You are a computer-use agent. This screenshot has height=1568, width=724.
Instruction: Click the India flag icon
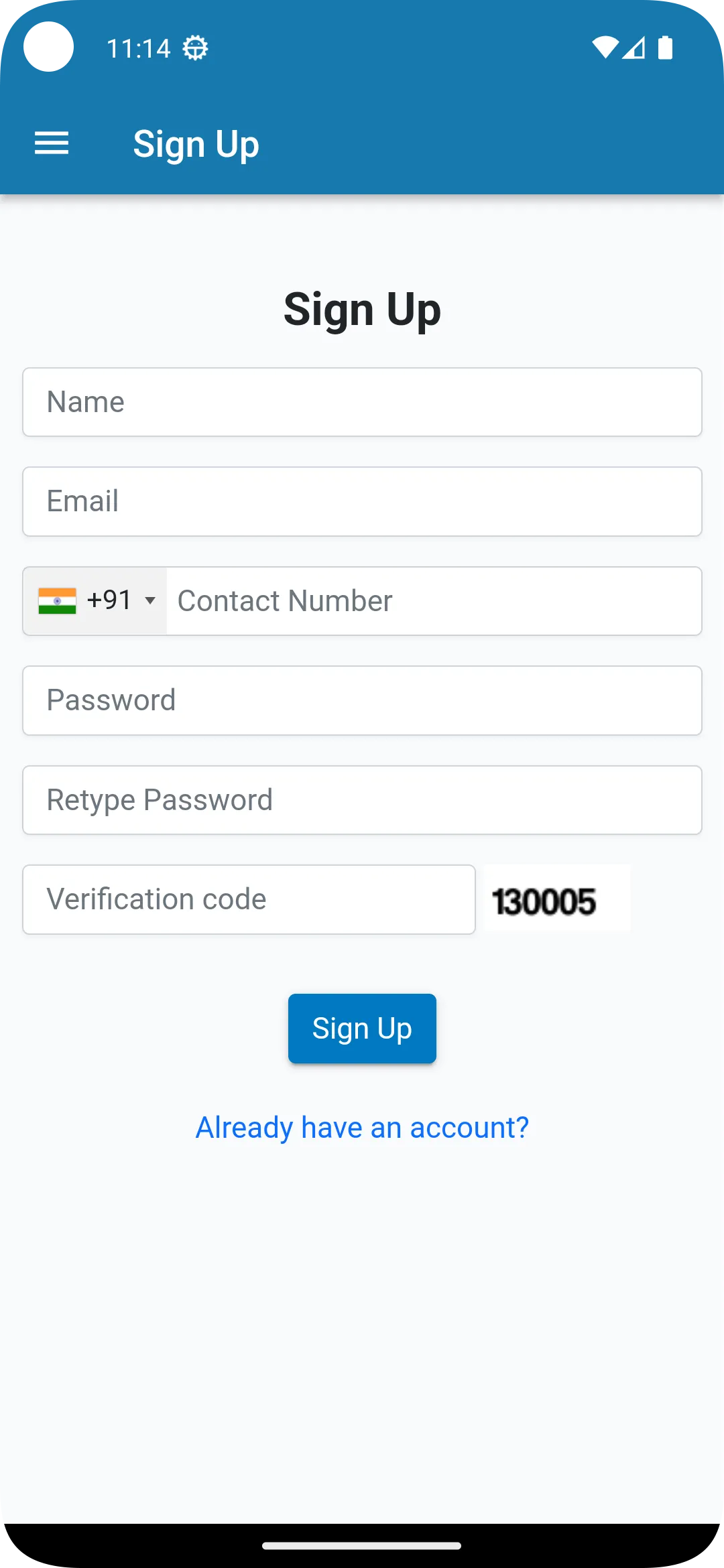pos(57,600)
